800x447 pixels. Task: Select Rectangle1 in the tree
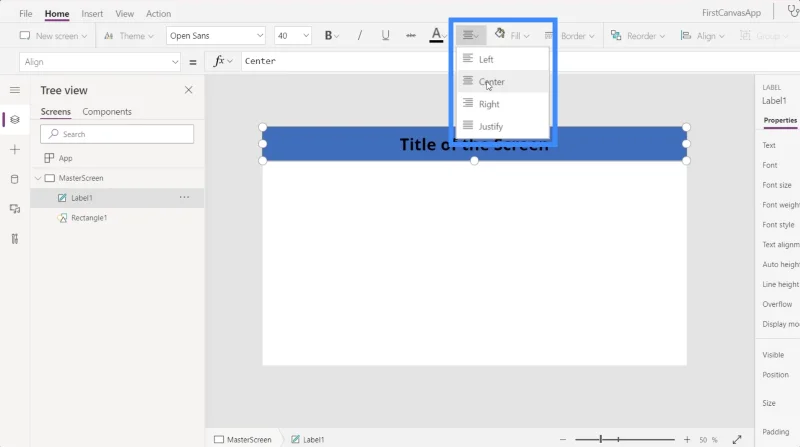pyautogui.click(x=89, y=218)
